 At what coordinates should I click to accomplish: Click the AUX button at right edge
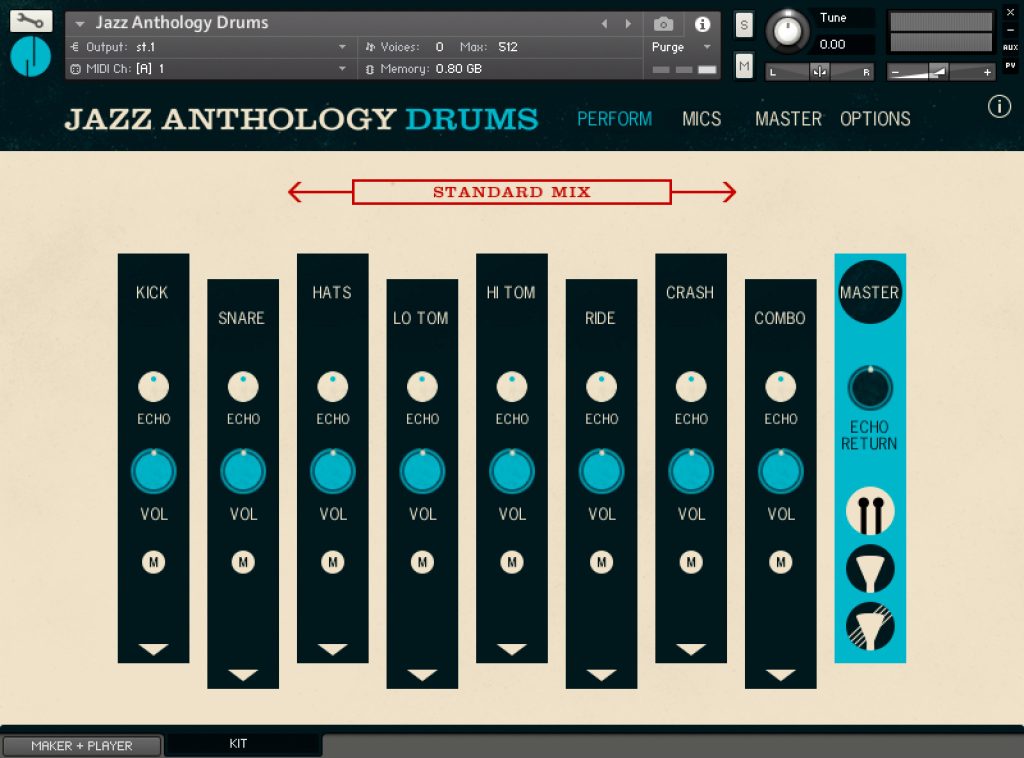tap(1010, 47)
